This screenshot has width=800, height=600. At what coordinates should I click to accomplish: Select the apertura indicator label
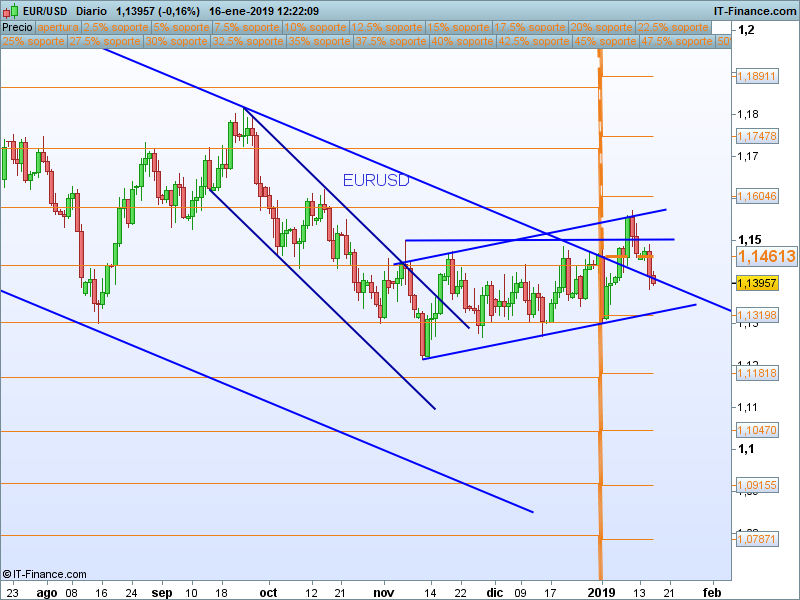click(x=58, y=28)
